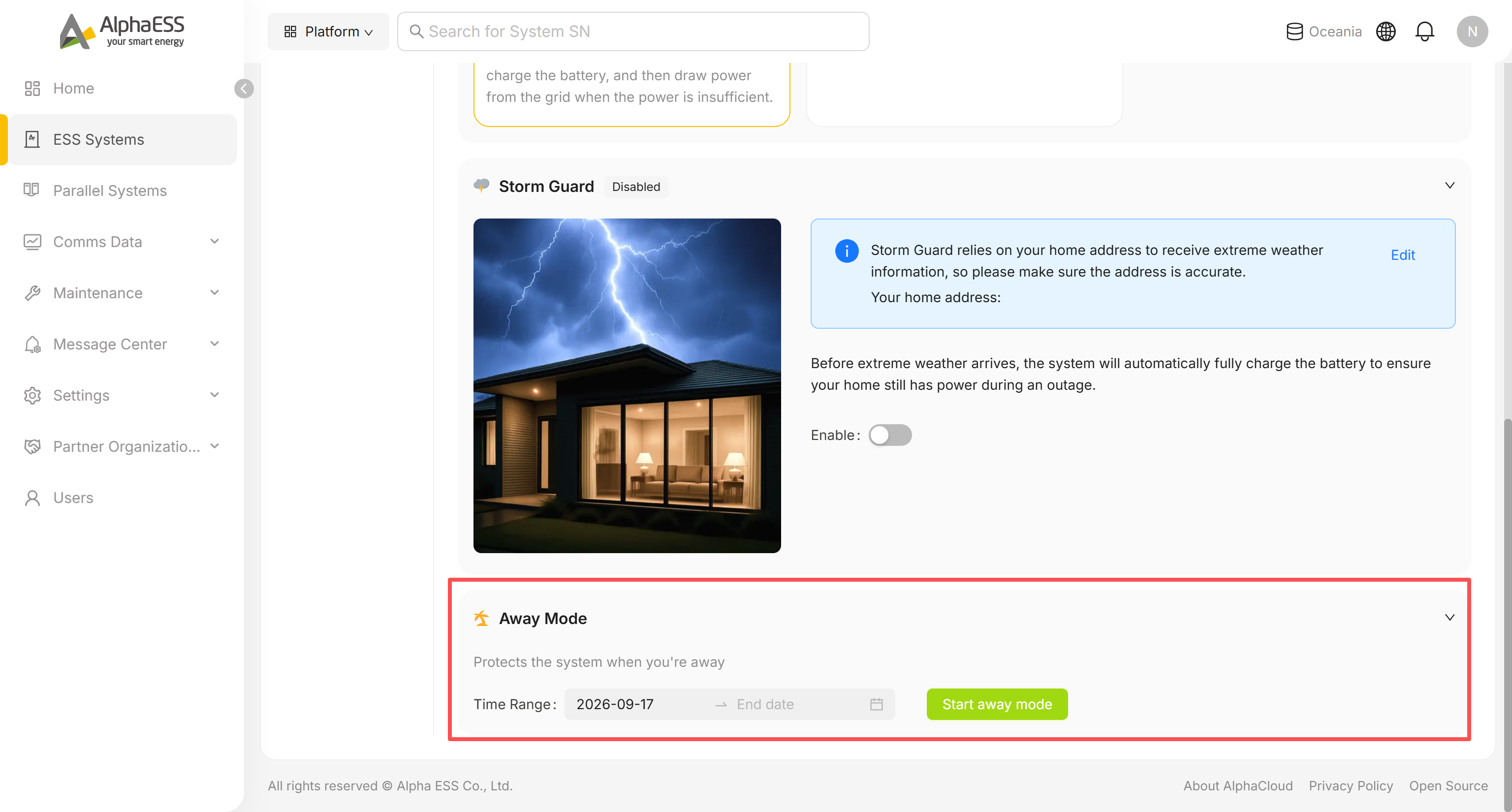Collapse the Storm Guard section chevron
The image size is (1512, 812).
click(x=1450, y=186)
